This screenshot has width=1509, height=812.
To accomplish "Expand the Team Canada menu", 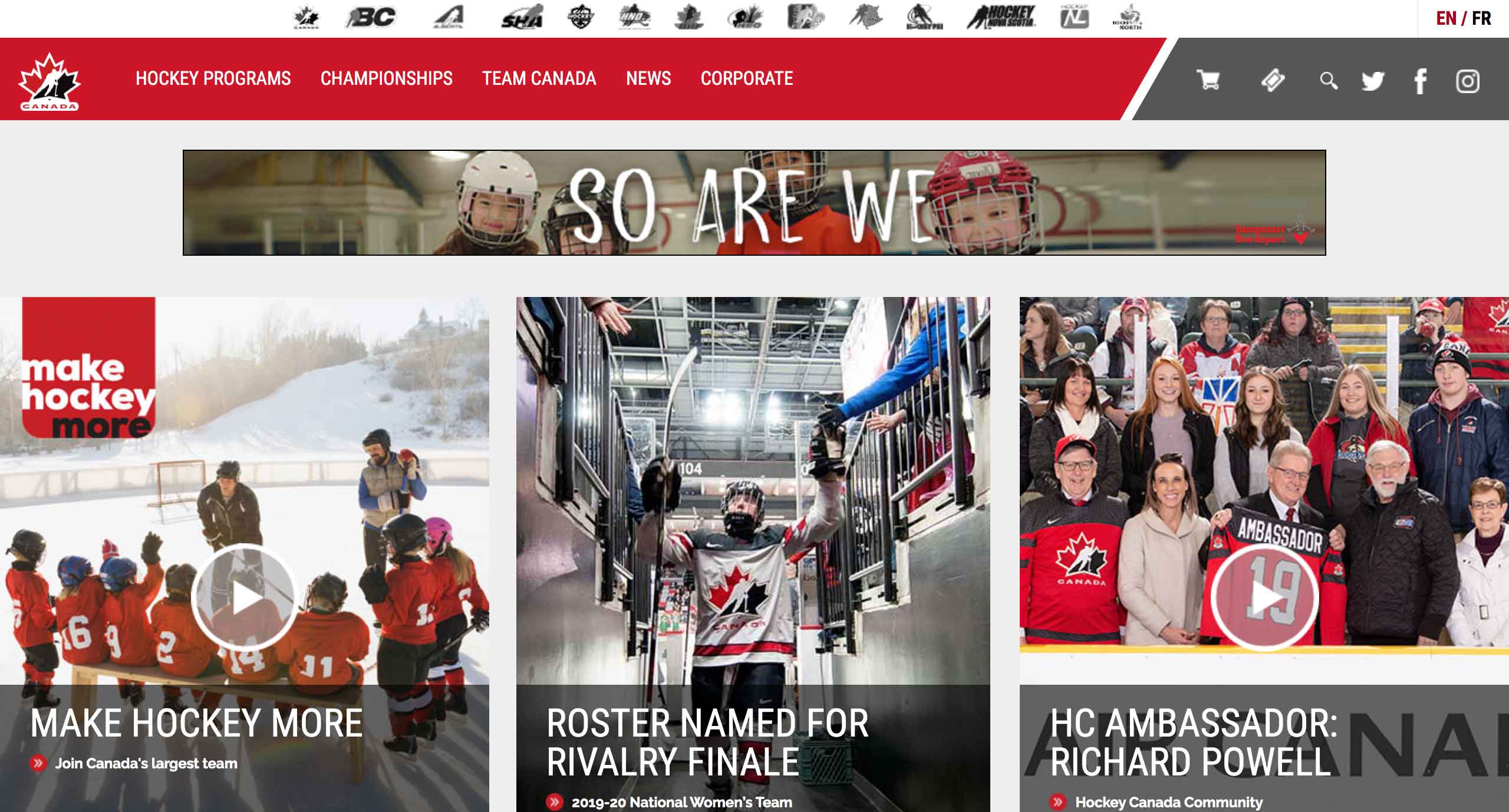I will click(539, 78).
